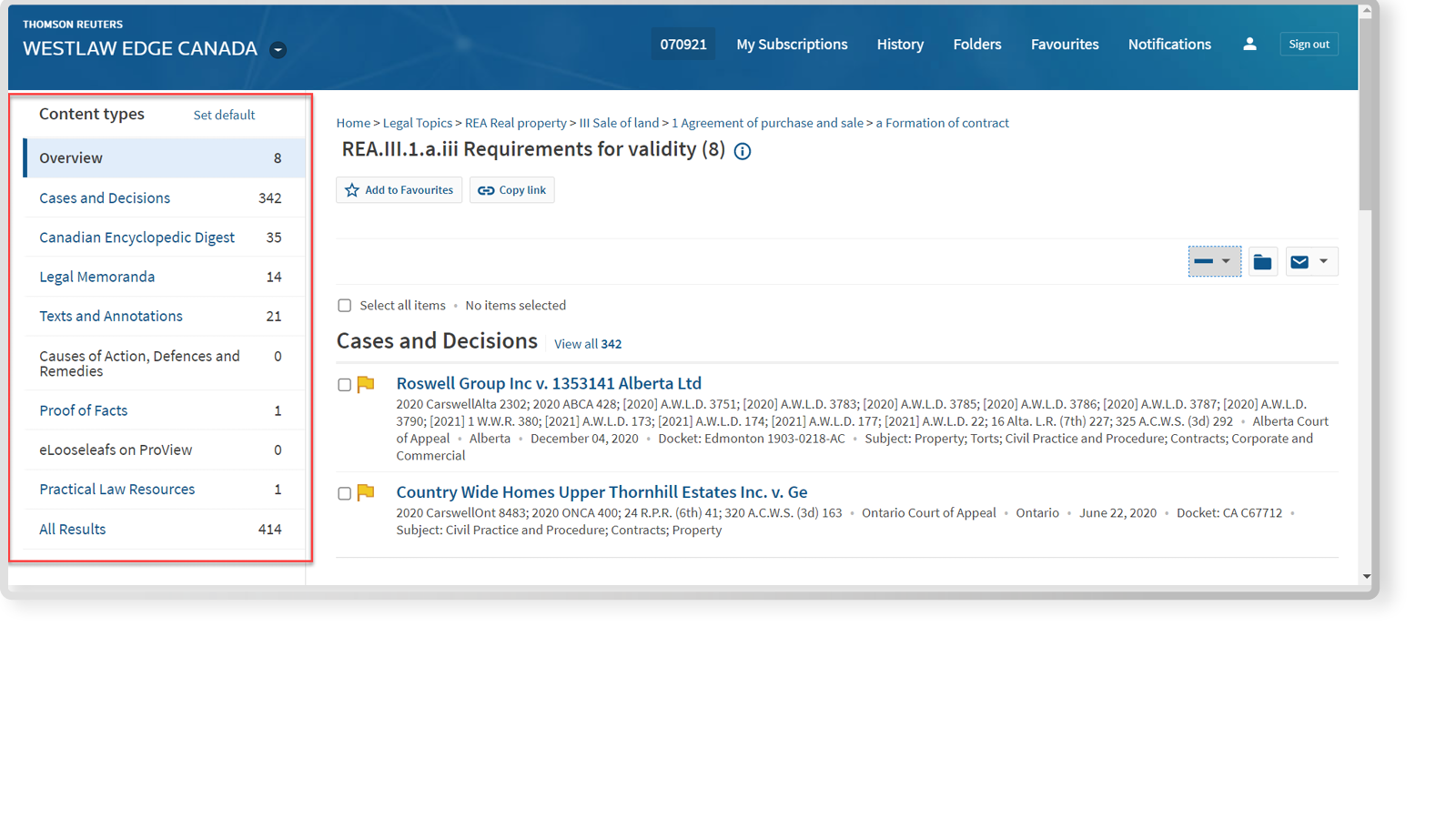Click III Sale of land breadcrumb
This screenshot has height=819, width=1456.
tap(619, 123)
